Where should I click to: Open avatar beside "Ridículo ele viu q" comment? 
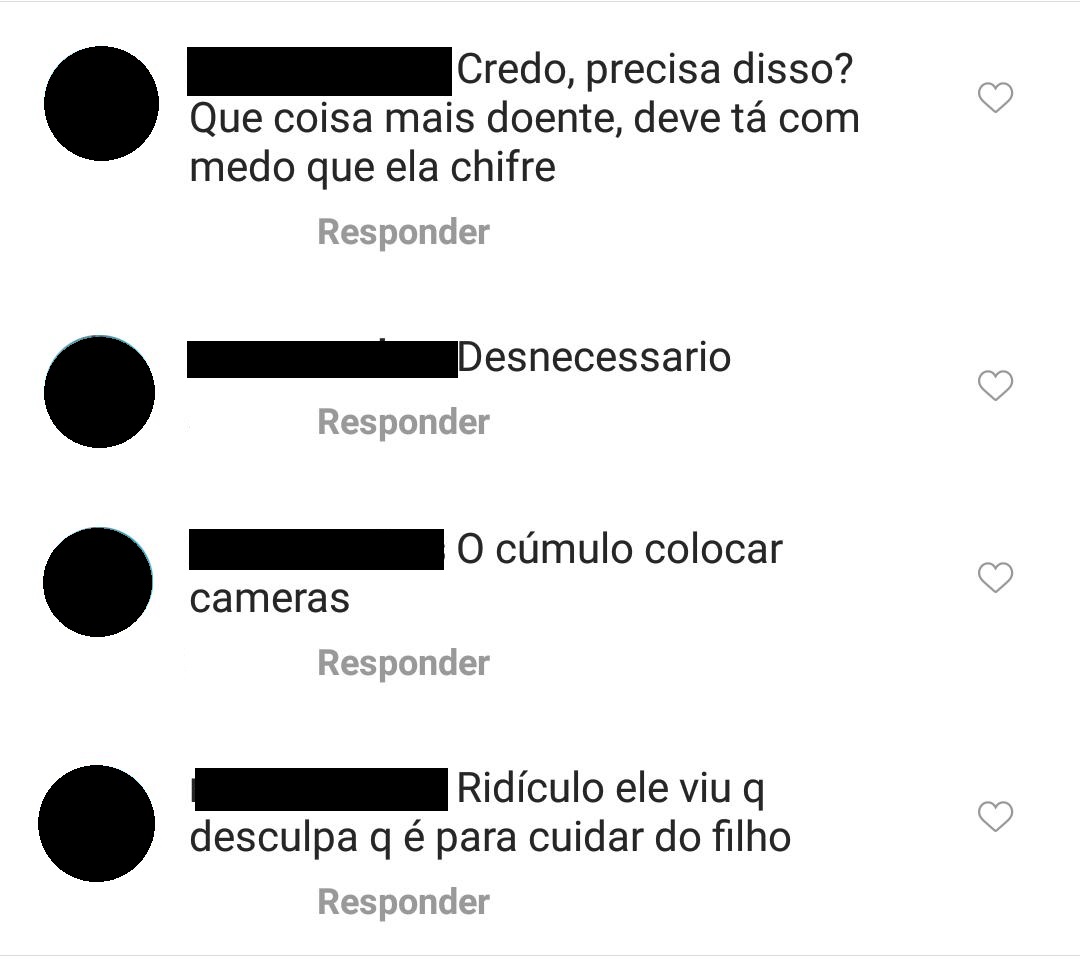tap(96, 823)
